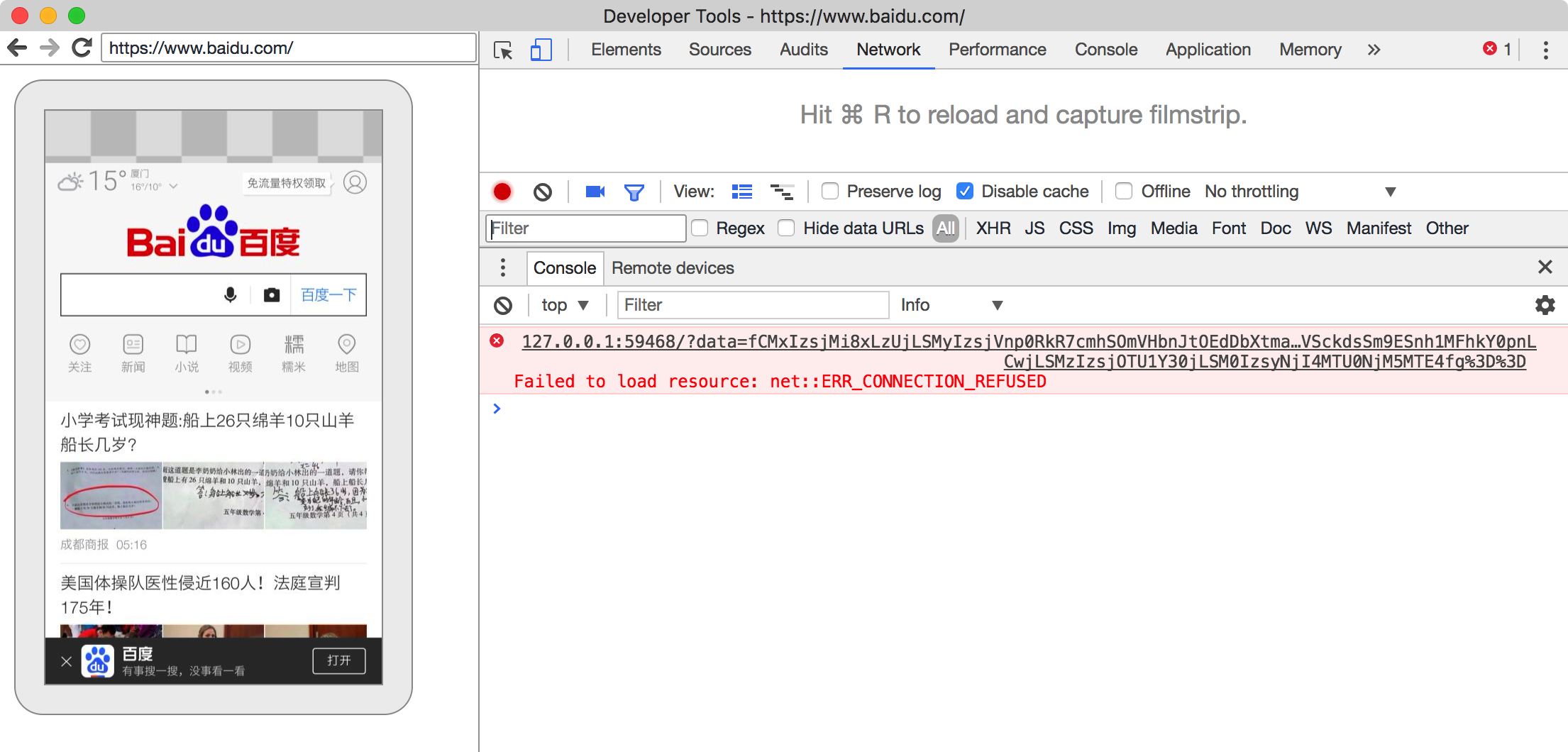
Task: Open the Remote devices drawer tab
Action: (x=673, y=267)
